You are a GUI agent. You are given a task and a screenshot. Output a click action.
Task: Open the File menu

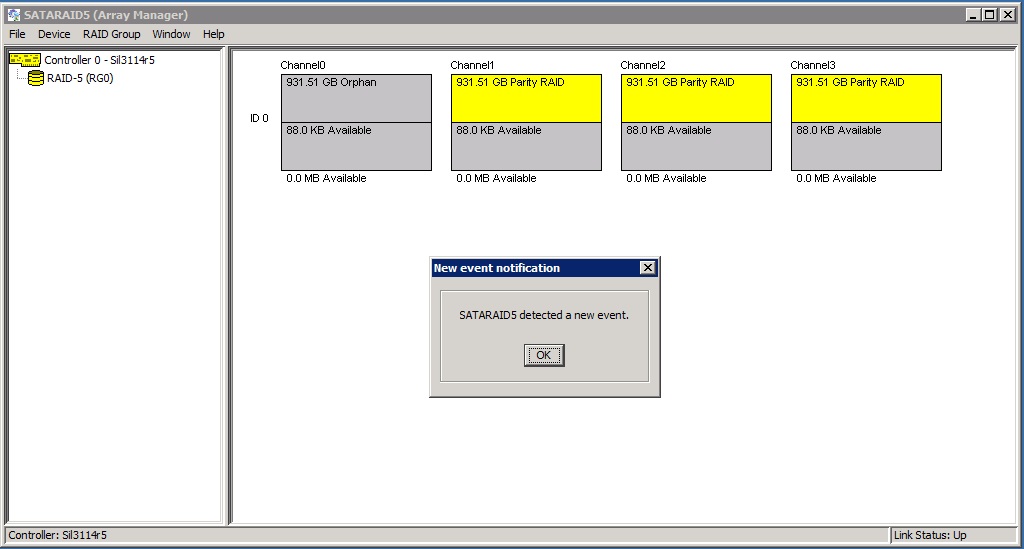(x=17, y=34)
